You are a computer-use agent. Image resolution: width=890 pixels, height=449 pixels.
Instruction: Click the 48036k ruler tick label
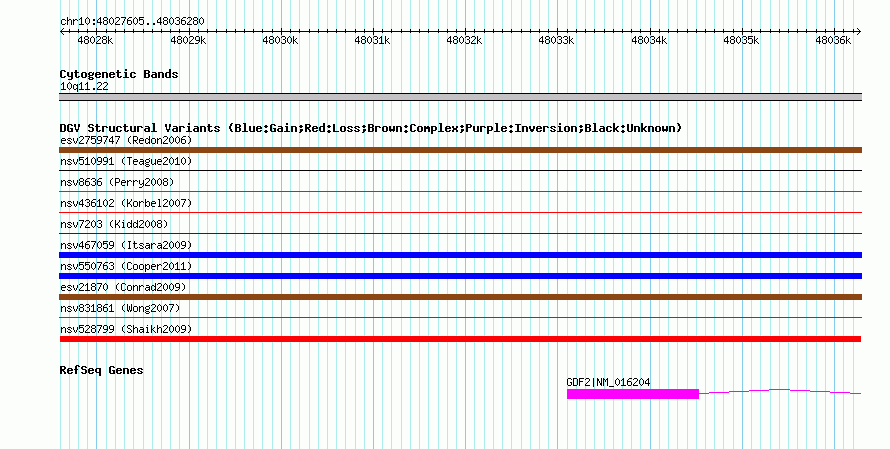coord(833,40)
